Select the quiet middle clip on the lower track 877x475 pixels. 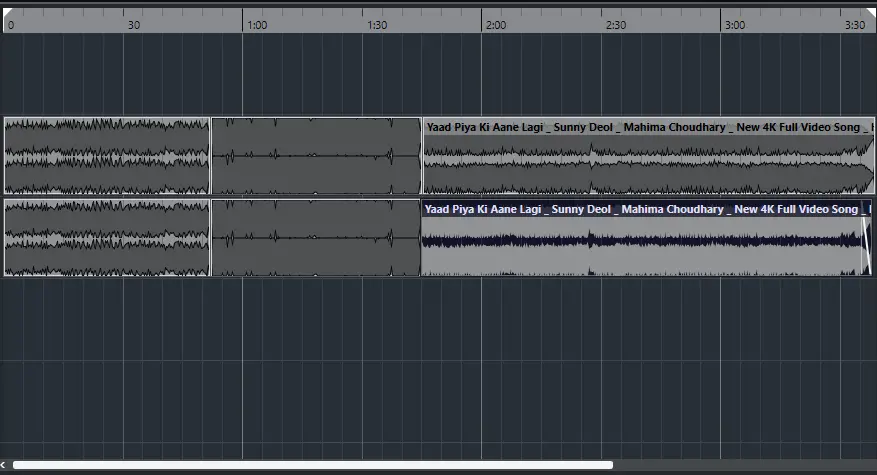point(316,237)
